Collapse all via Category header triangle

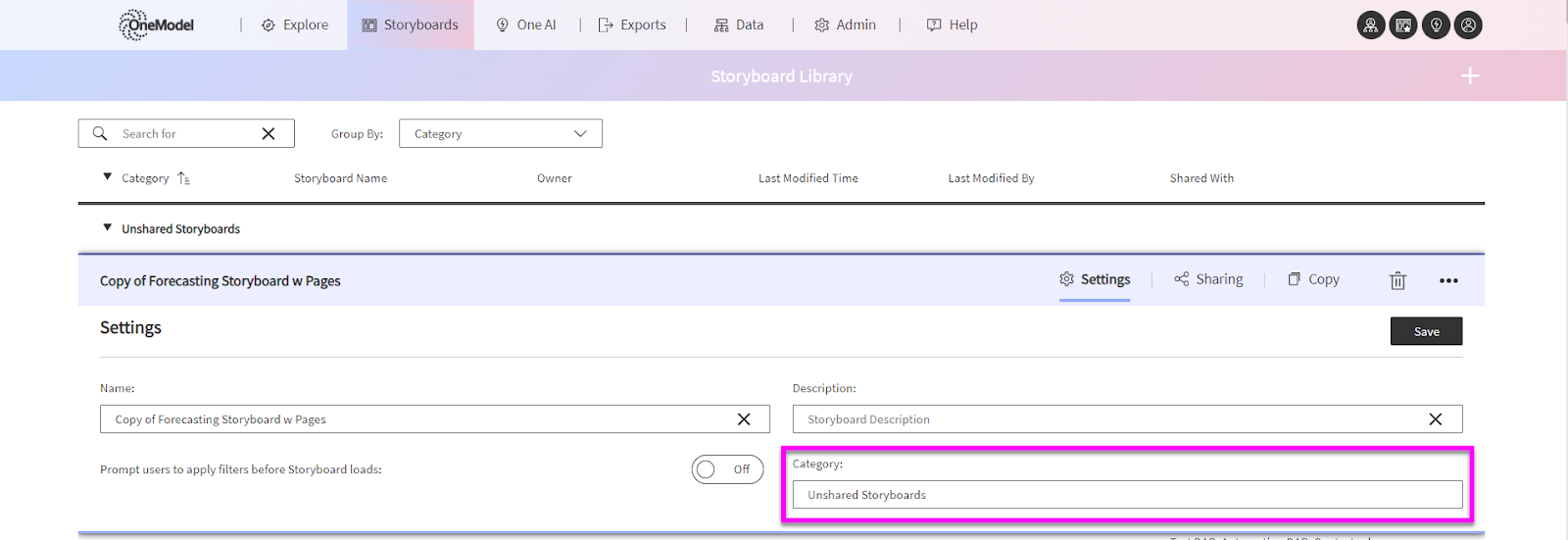108,177
